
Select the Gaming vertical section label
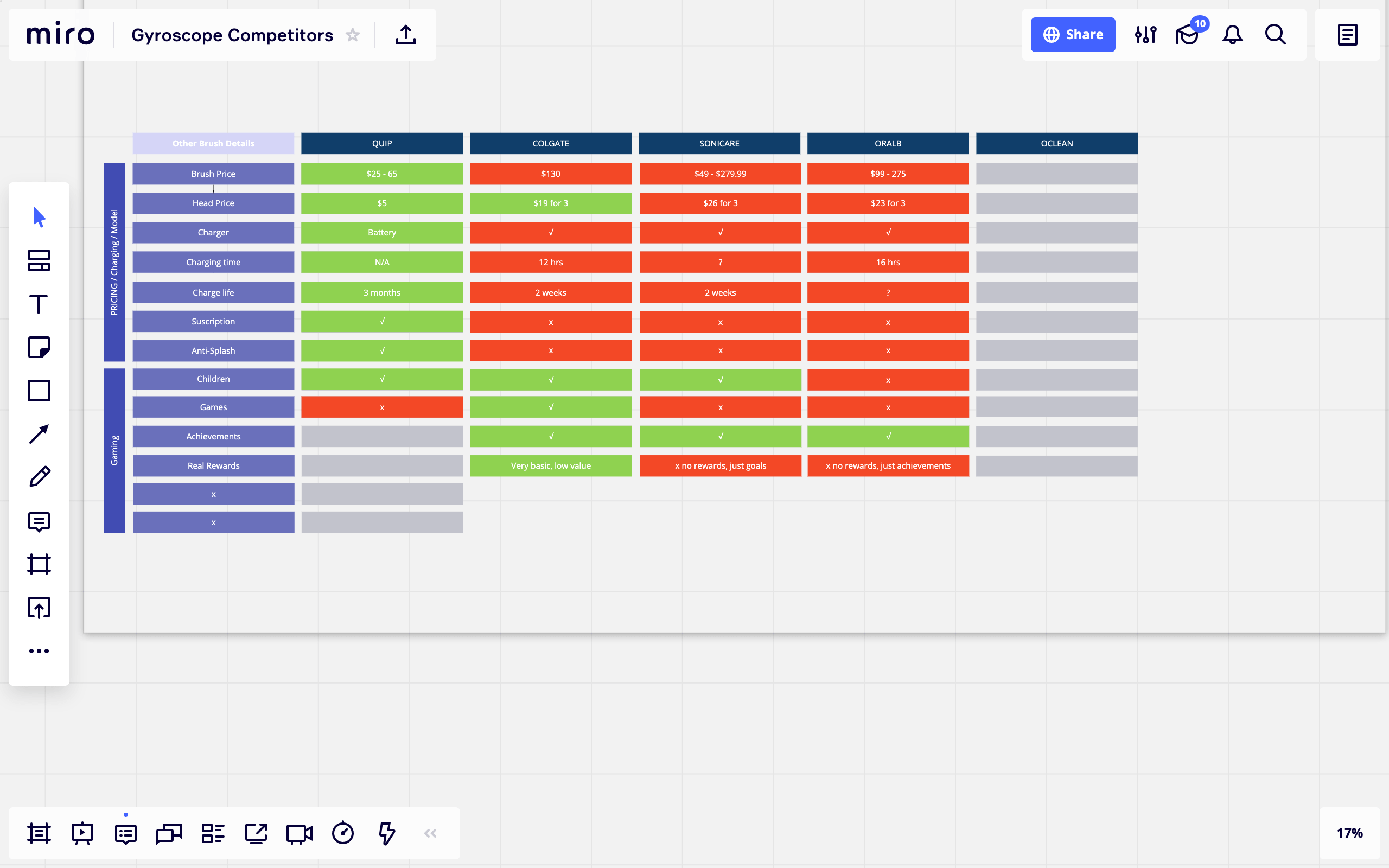tap(114, 451)
